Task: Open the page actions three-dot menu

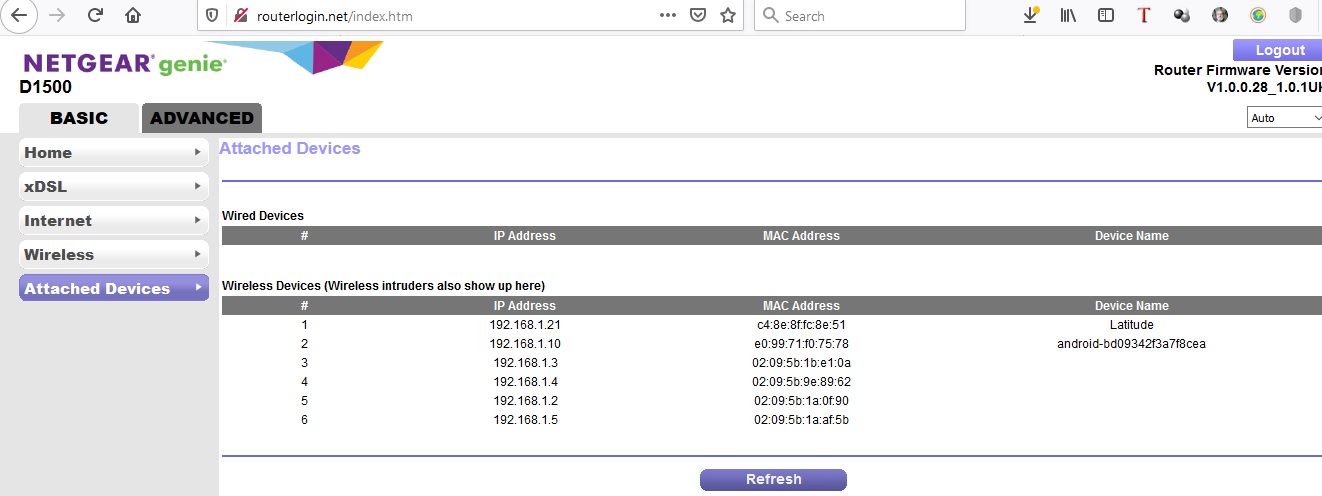Action: (668, 15)
